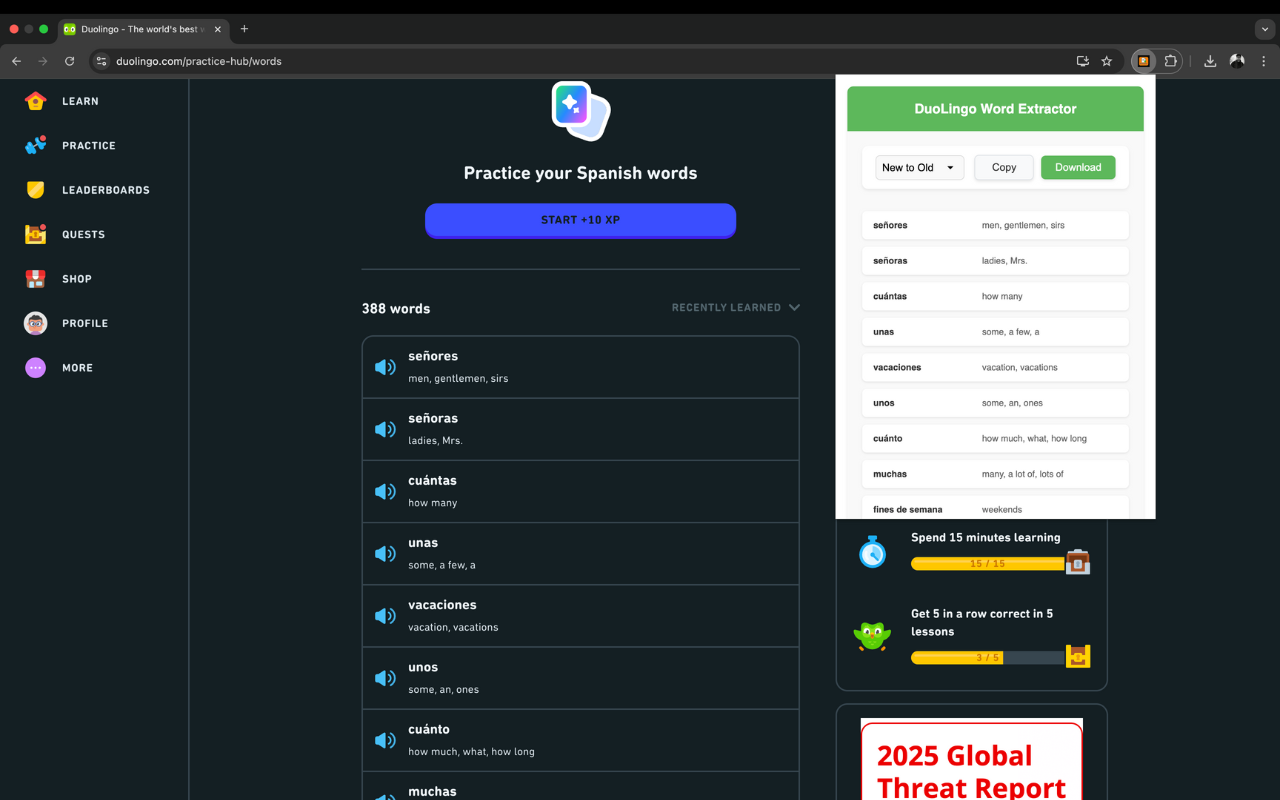The image size is (1280, 800).
Task: Select the vacaciones row in the extractor popup
Action: tap(995, 367)
